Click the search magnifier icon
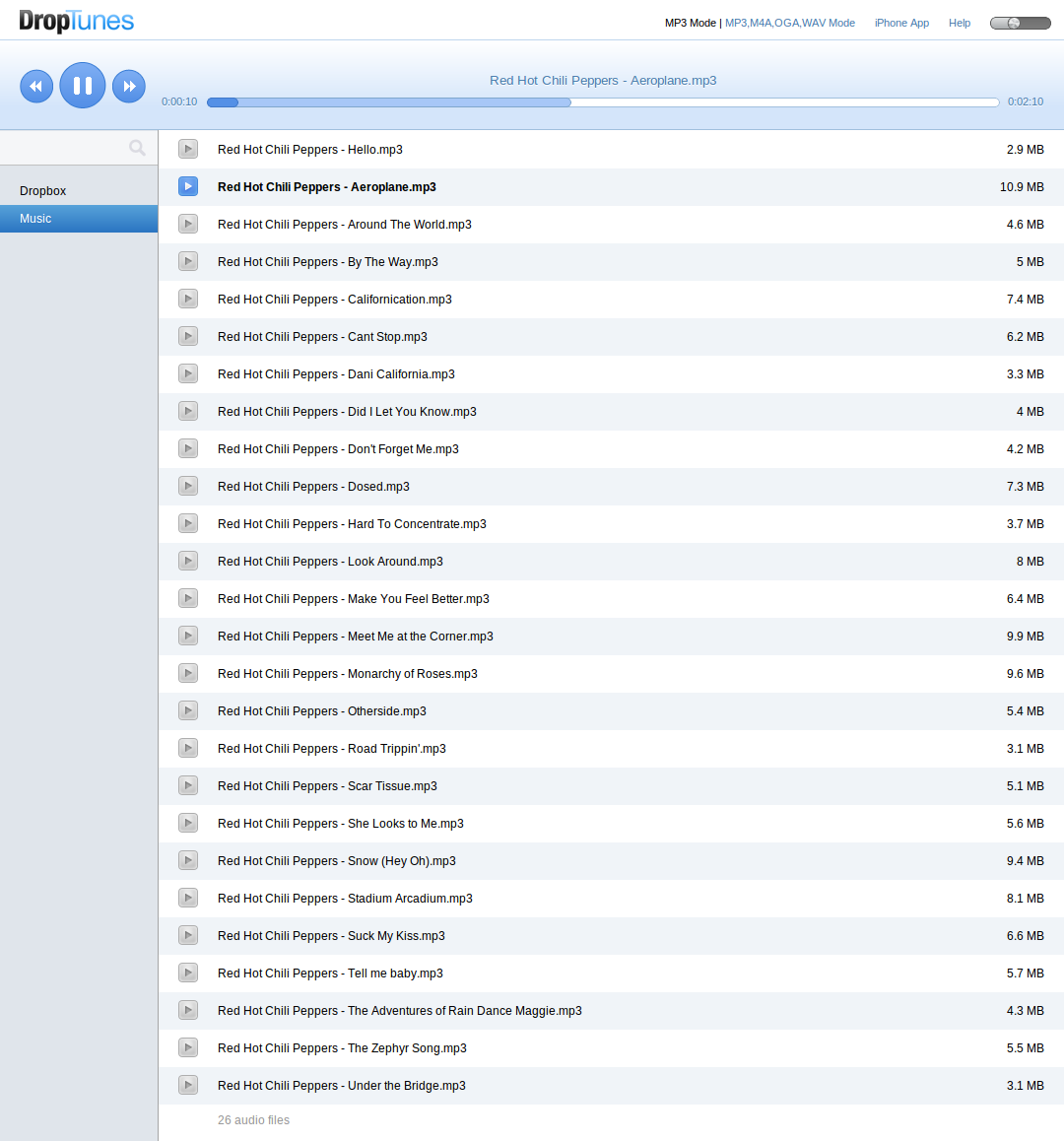The image size is (1064, 1141). click(137, 148)
